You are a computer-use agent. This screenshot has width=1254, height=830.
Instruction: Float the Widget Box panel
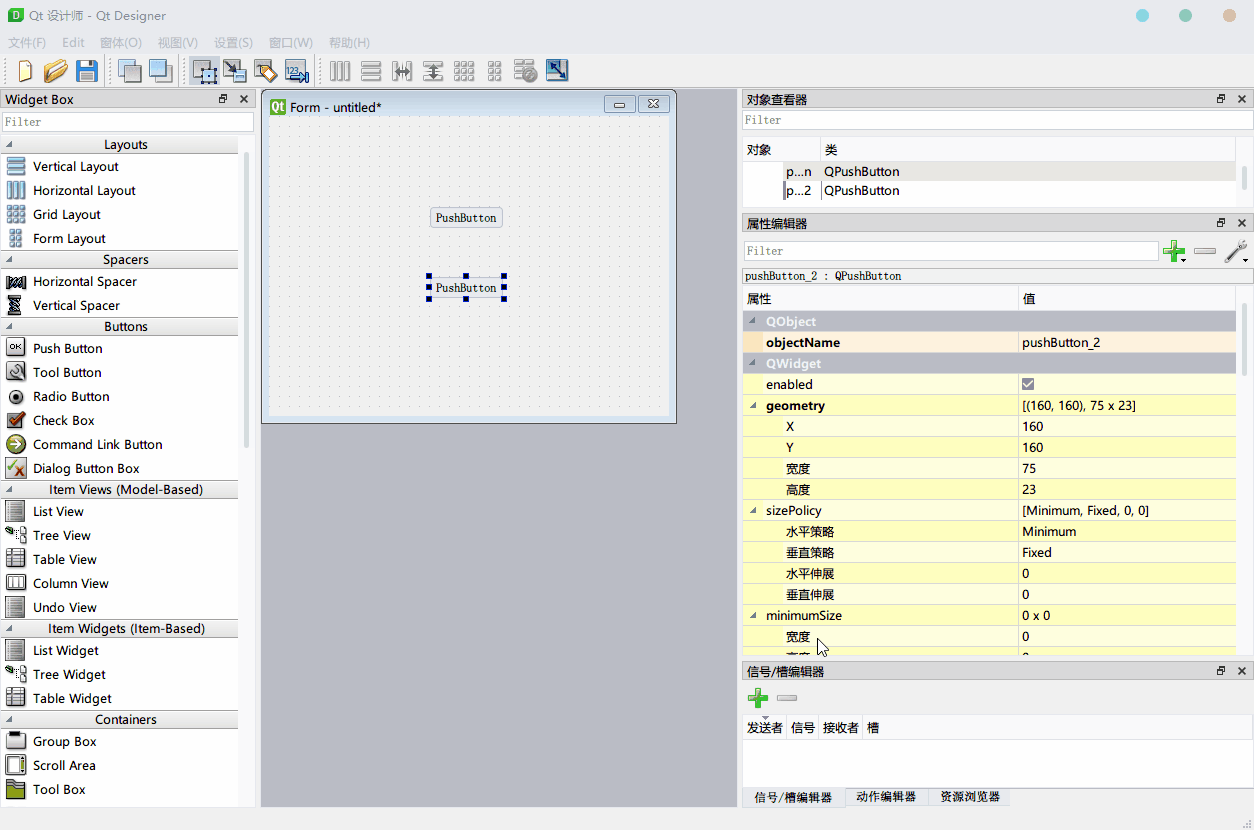pyautogui.click(x=222, y=99)
